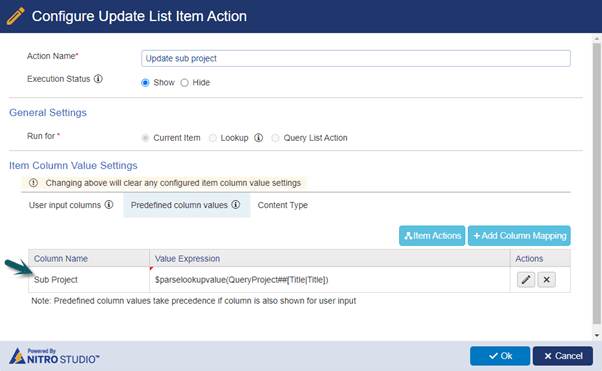Click Add Column Mapping button
The width and height of the screenshot is (602, 371).
[519, 235]
